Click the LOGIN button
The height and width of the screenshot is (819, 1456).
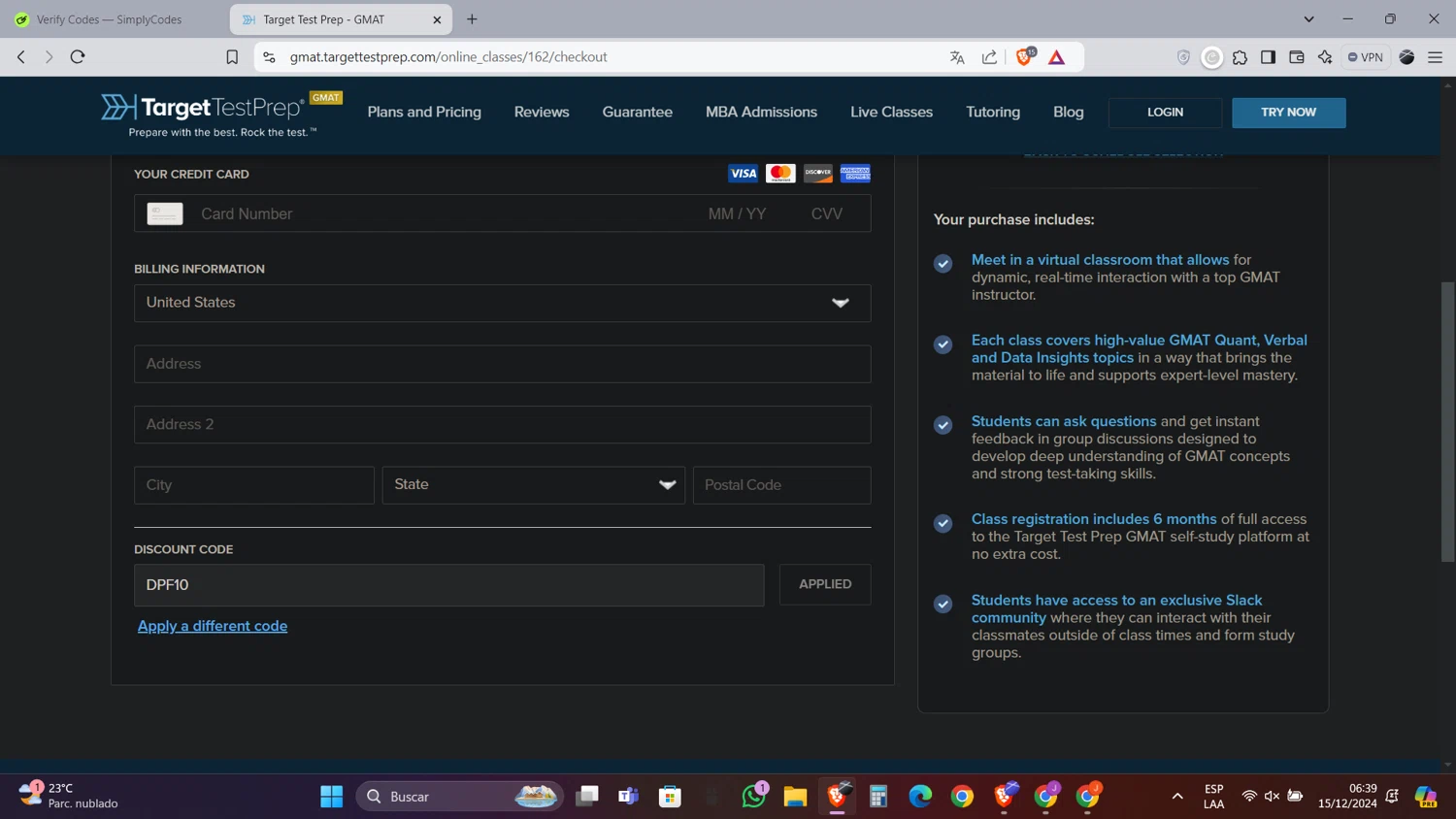[1165, 113]
